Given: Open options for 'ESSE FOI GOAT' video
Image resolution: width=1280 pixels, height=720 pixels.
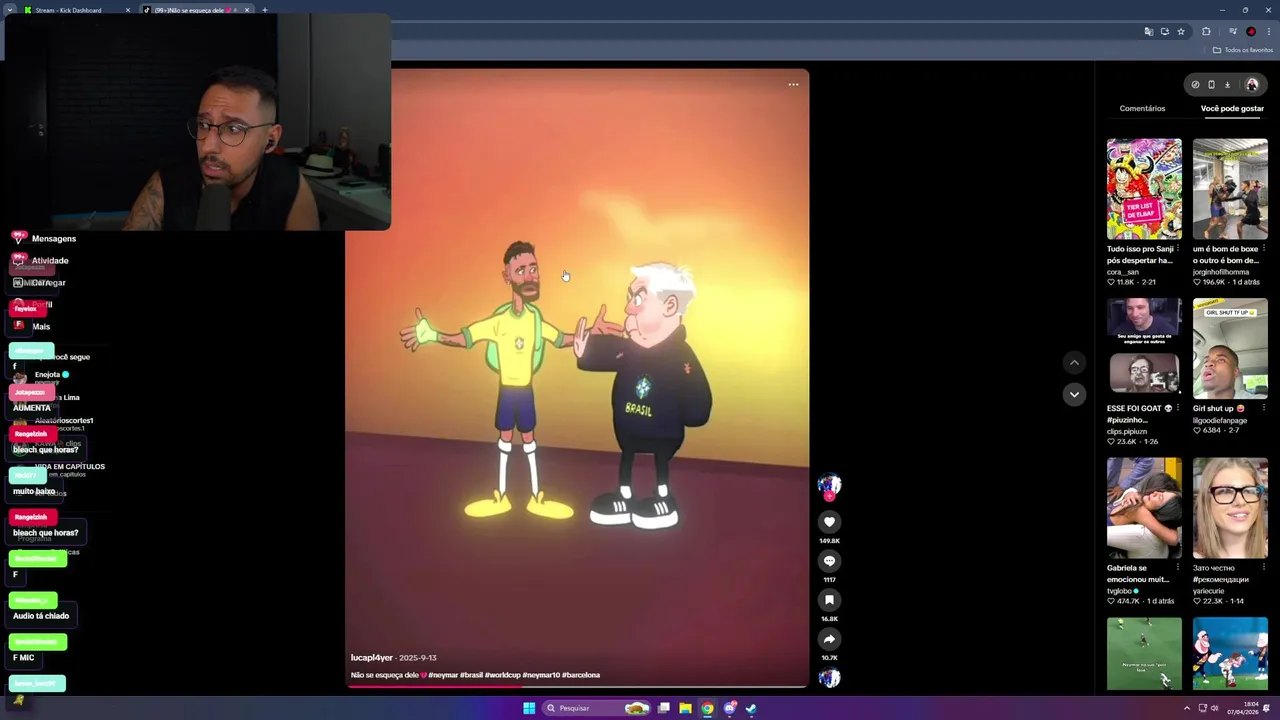Looking at the screenshot, I should click(1178, 408).
